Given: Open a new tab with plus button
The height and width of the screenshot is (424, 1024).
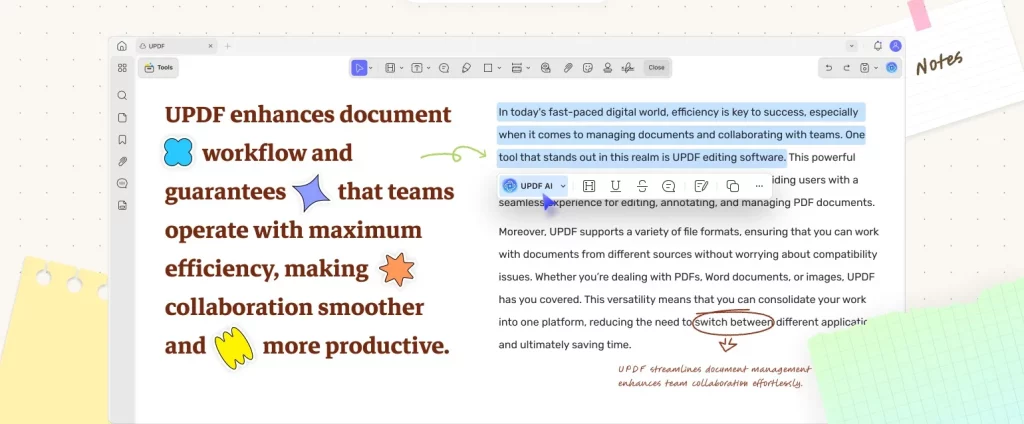Looking at the screenshot, I should pyautogui.click(x=228, y=46).
